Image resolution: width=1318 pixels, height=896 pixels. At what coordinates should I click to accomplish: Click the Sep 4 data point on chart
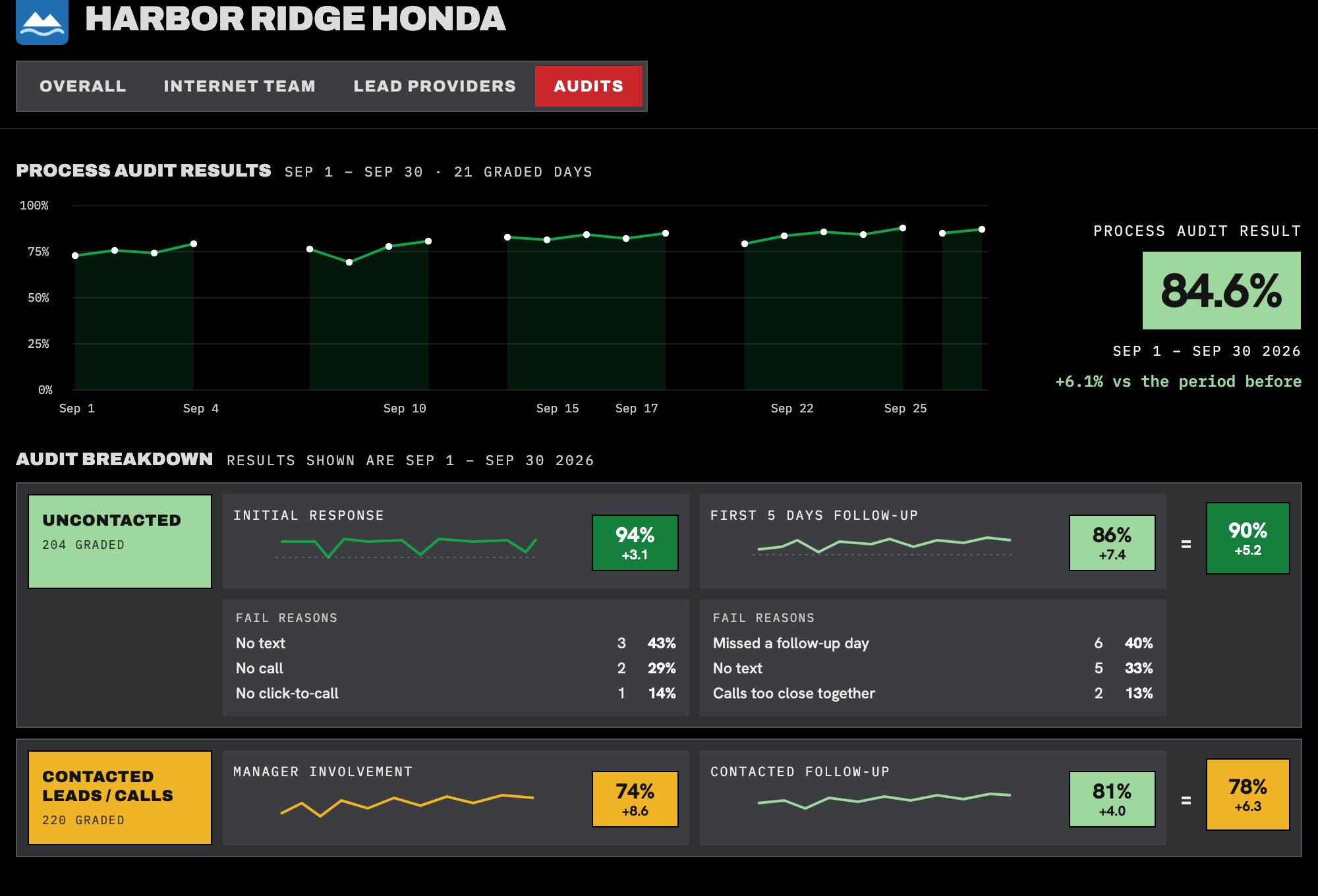tap(194, 244)
